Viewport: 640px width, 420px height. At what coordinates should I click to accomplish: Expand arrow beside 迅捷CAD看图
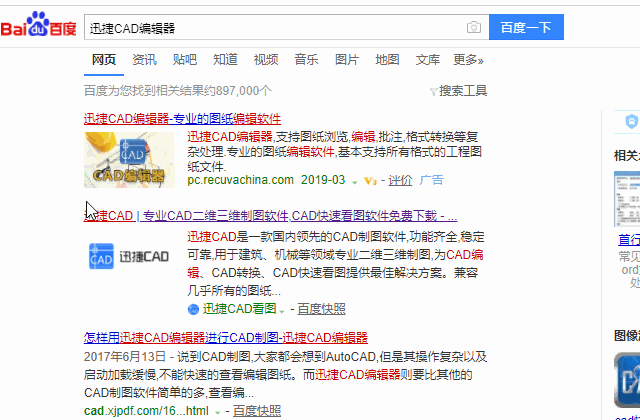[x=282, y=311]
